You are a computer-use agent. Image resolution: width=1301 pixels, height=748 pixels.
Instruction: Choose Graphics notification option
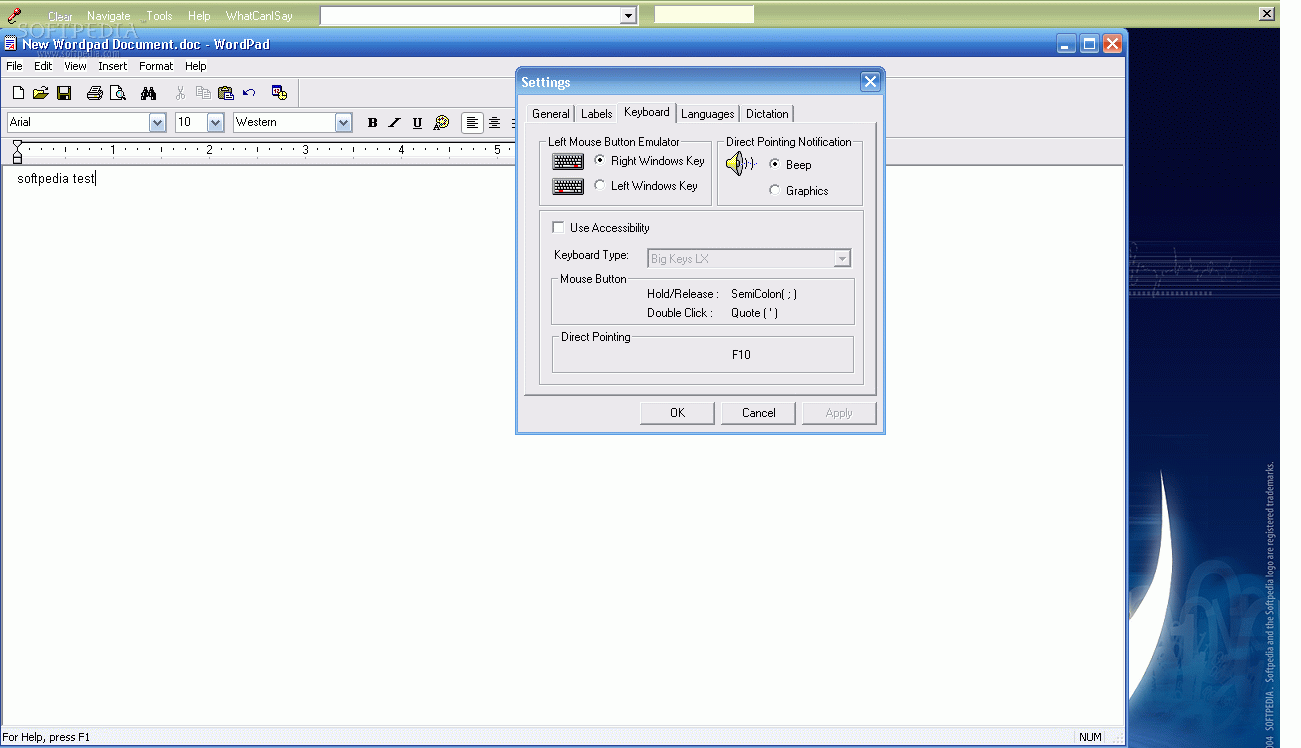pos(775,190)
